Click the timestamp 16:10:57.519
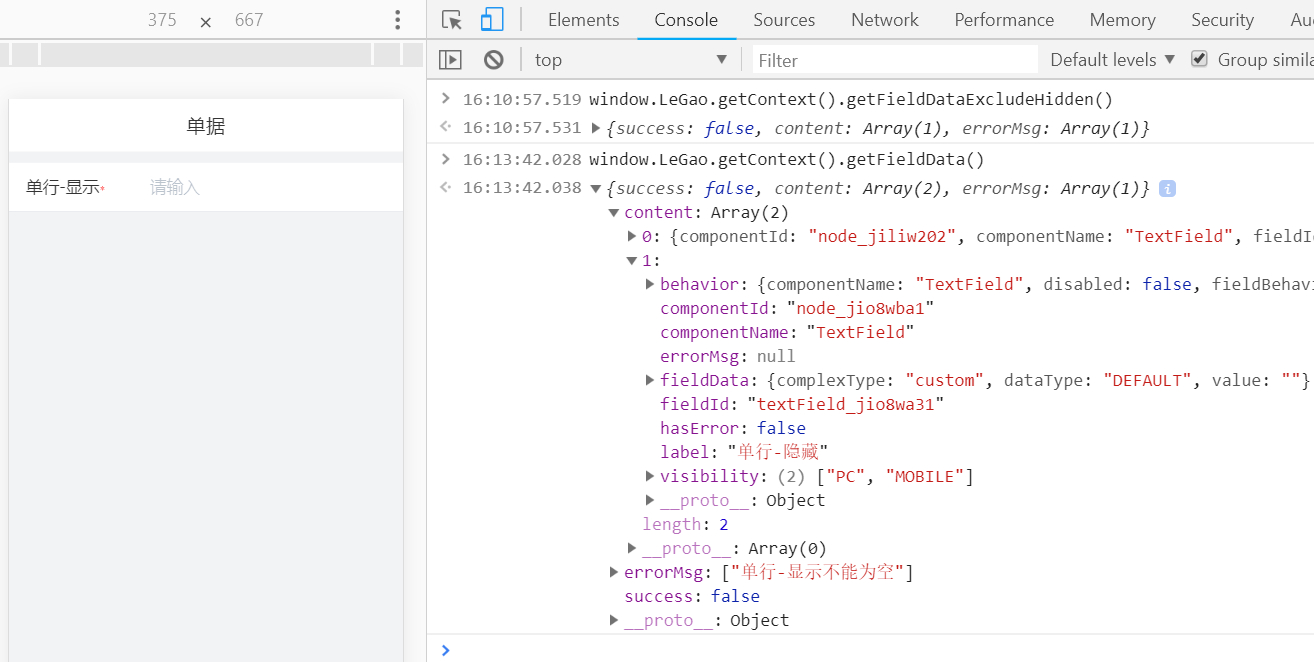Image resolution: width=1314 pixels, height=662 pixels. (x=522, y=99)
